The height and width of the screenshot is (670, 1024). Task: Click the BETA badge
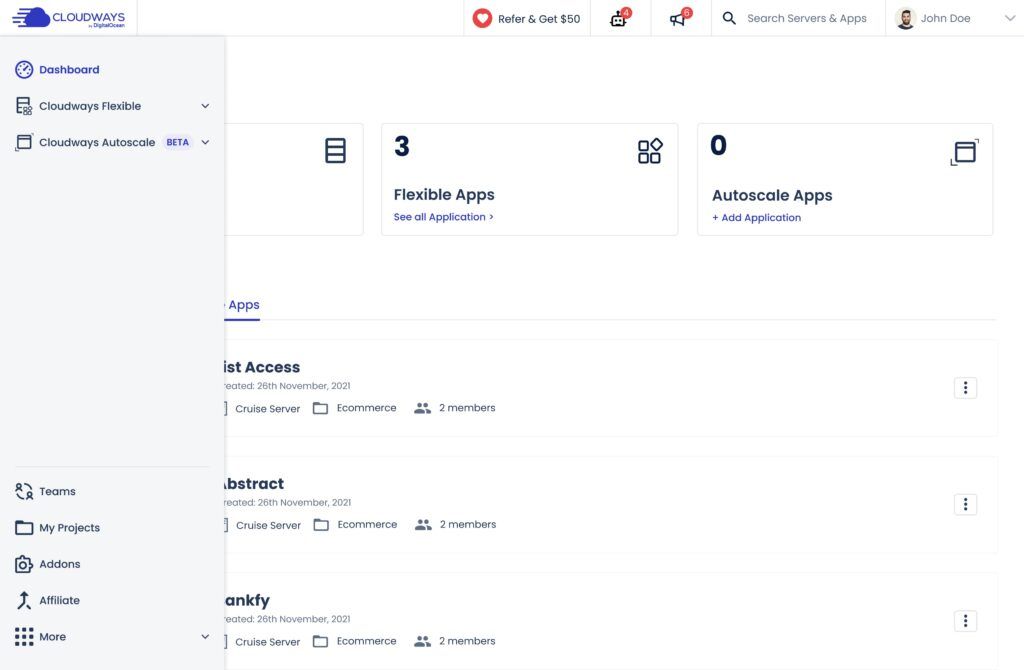tap(178, 142)
